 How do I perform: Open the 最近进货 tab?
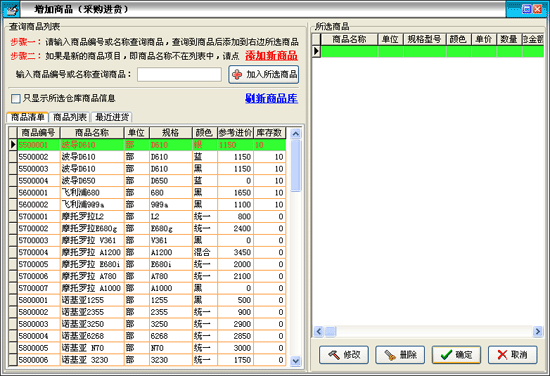(112, 117)
